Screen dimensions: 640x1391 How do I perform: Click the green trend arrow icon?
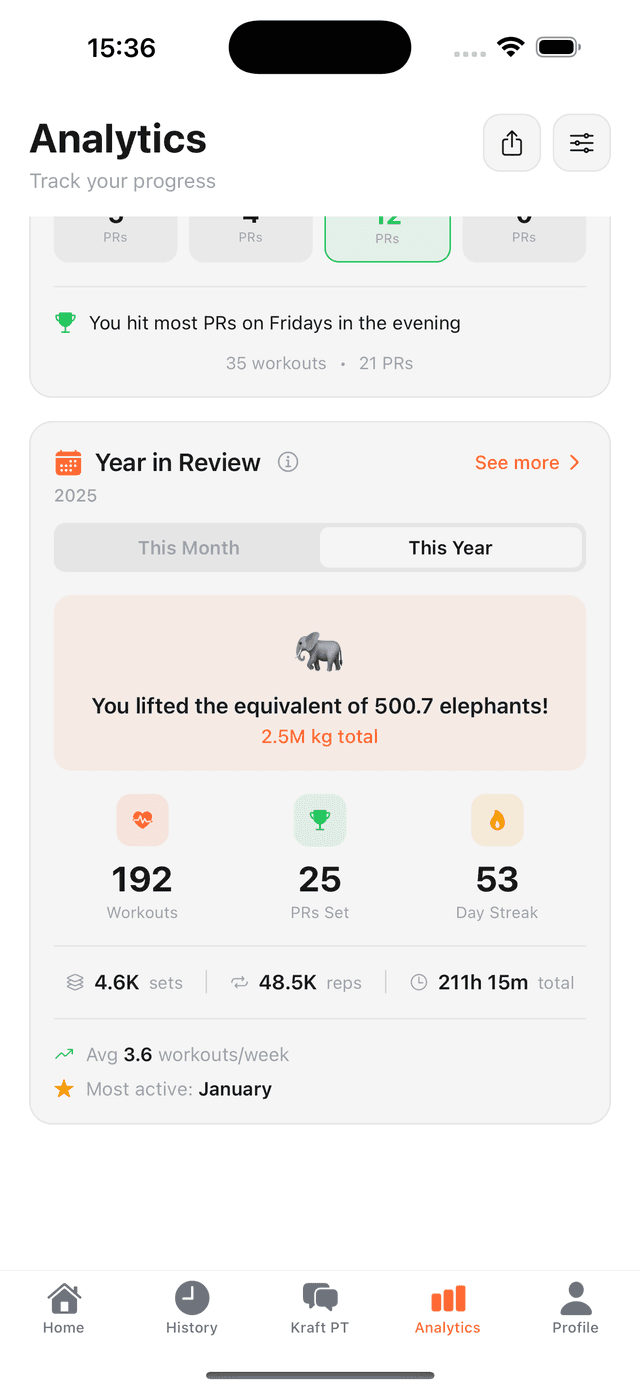coord(65,1054)
